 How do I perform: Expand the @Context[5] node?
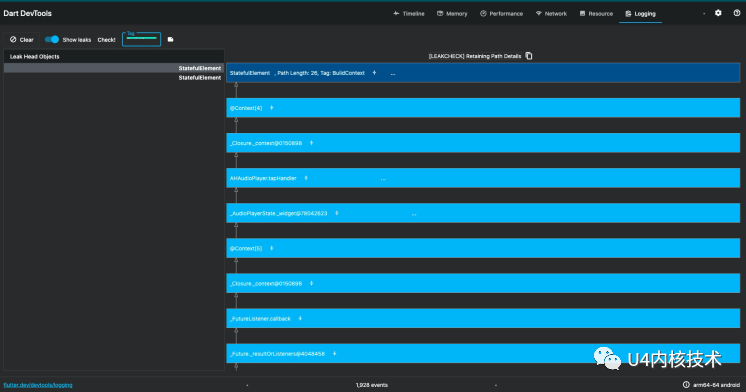272,248
